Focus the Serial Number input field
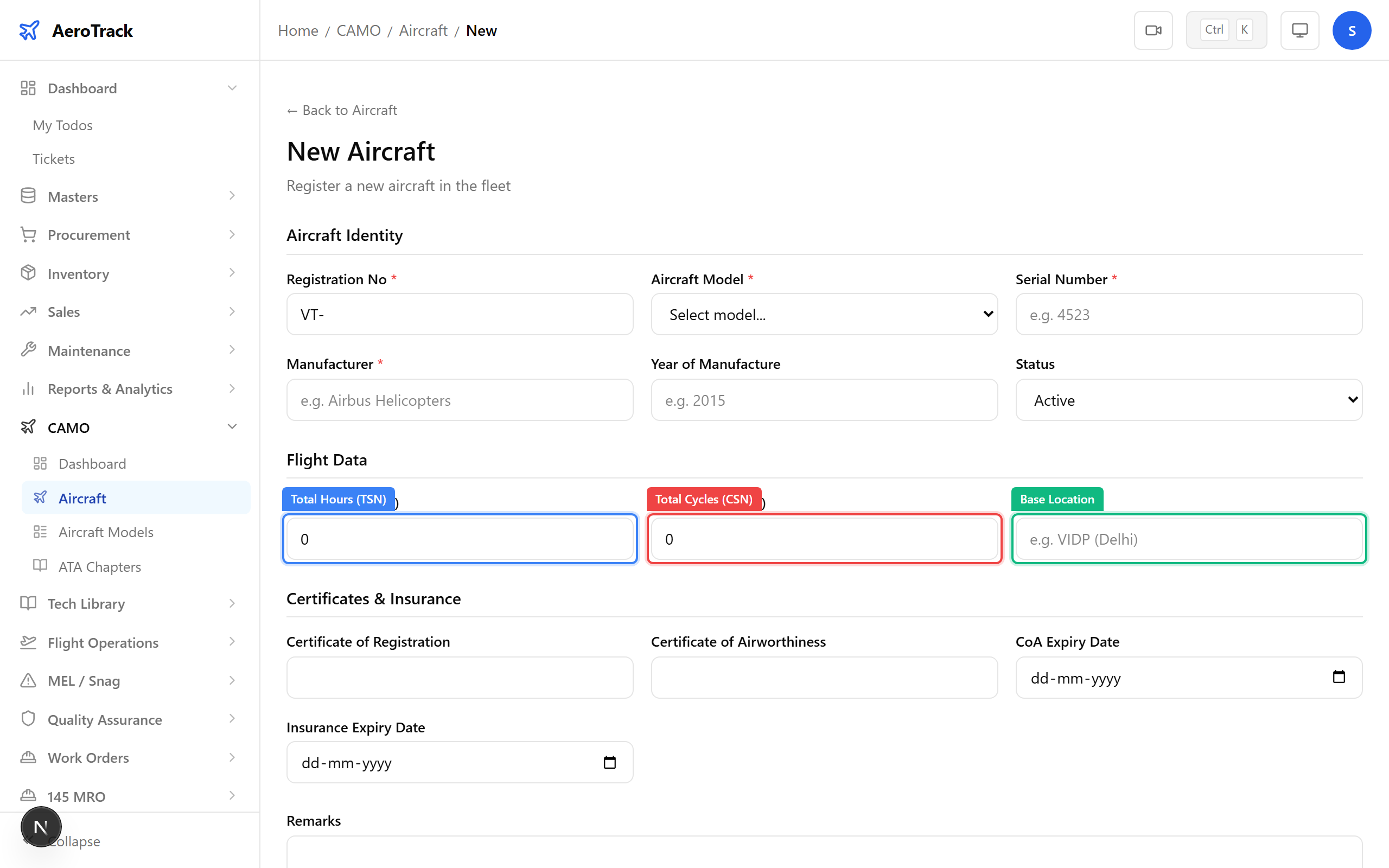Screen dimensions: 1389x868 click(x=1188, y=314)
